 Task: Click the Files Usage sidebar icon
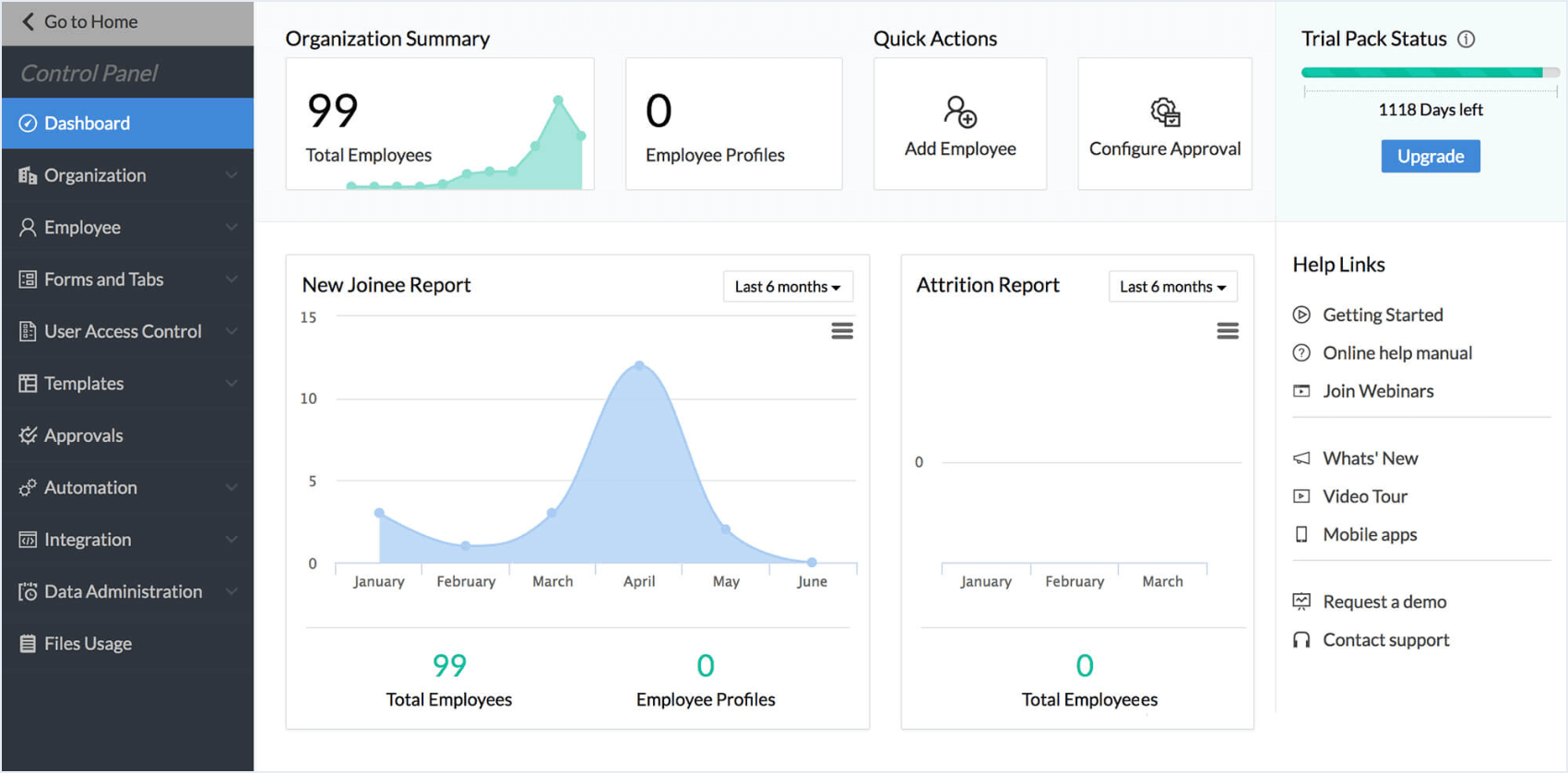28,644
